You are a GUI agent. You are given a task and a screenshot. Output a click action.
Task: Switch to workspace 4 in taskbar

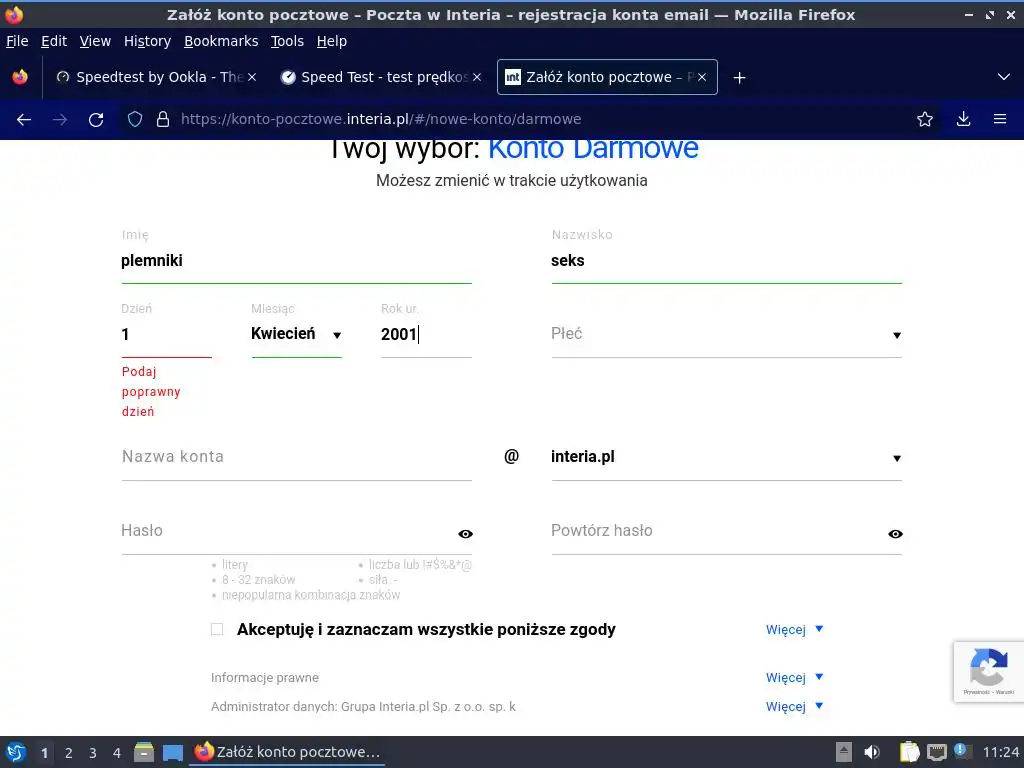pyautogui.click(x=117, y=753)
